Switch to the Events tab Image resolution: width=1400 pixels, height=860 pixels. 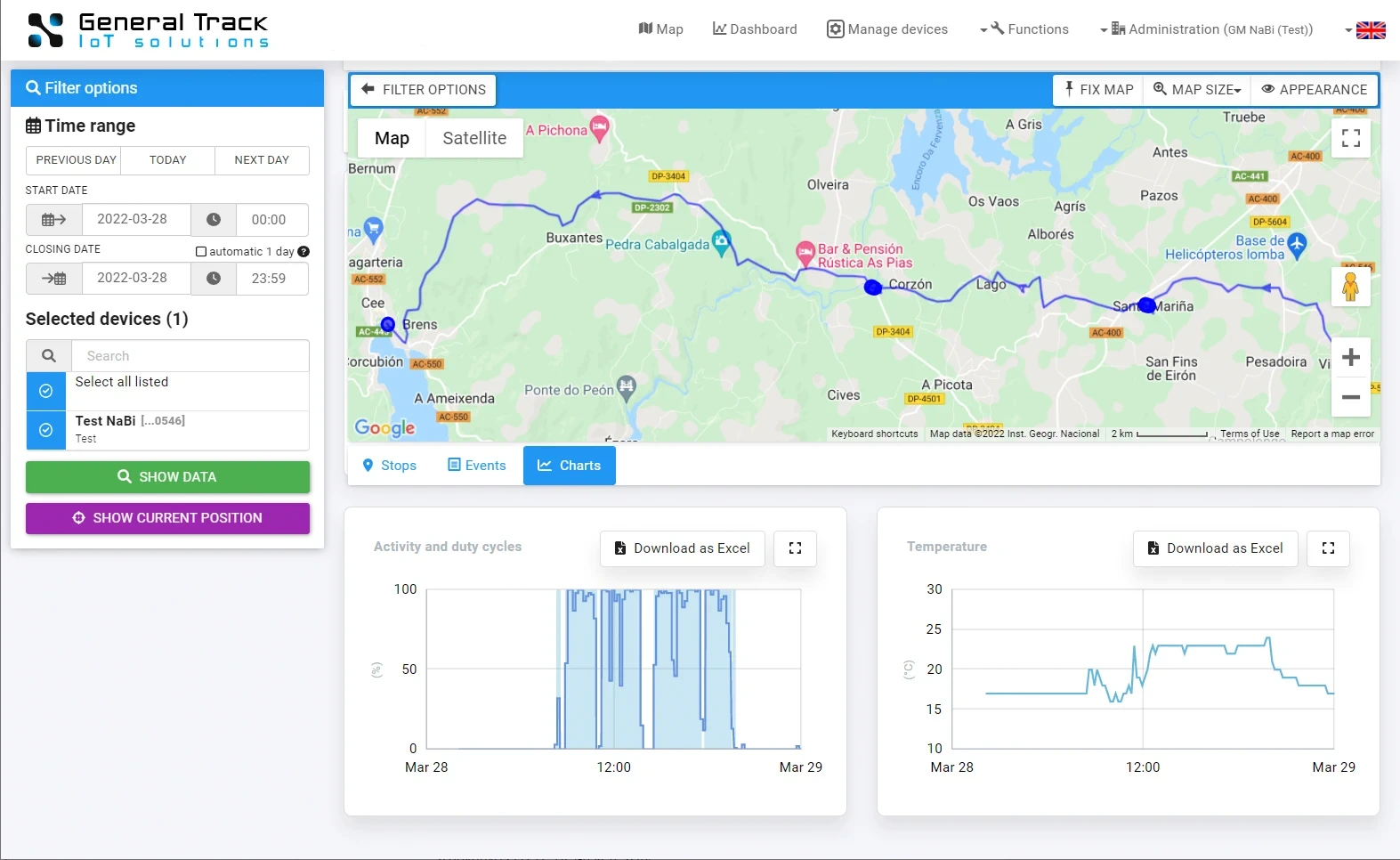tap(476, 466)
